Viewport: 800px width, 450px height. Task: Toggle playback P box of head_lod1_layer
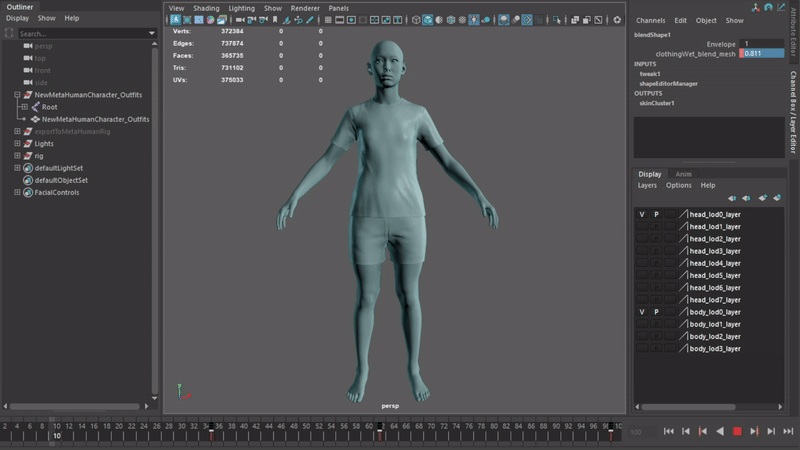tap(656, 227)
